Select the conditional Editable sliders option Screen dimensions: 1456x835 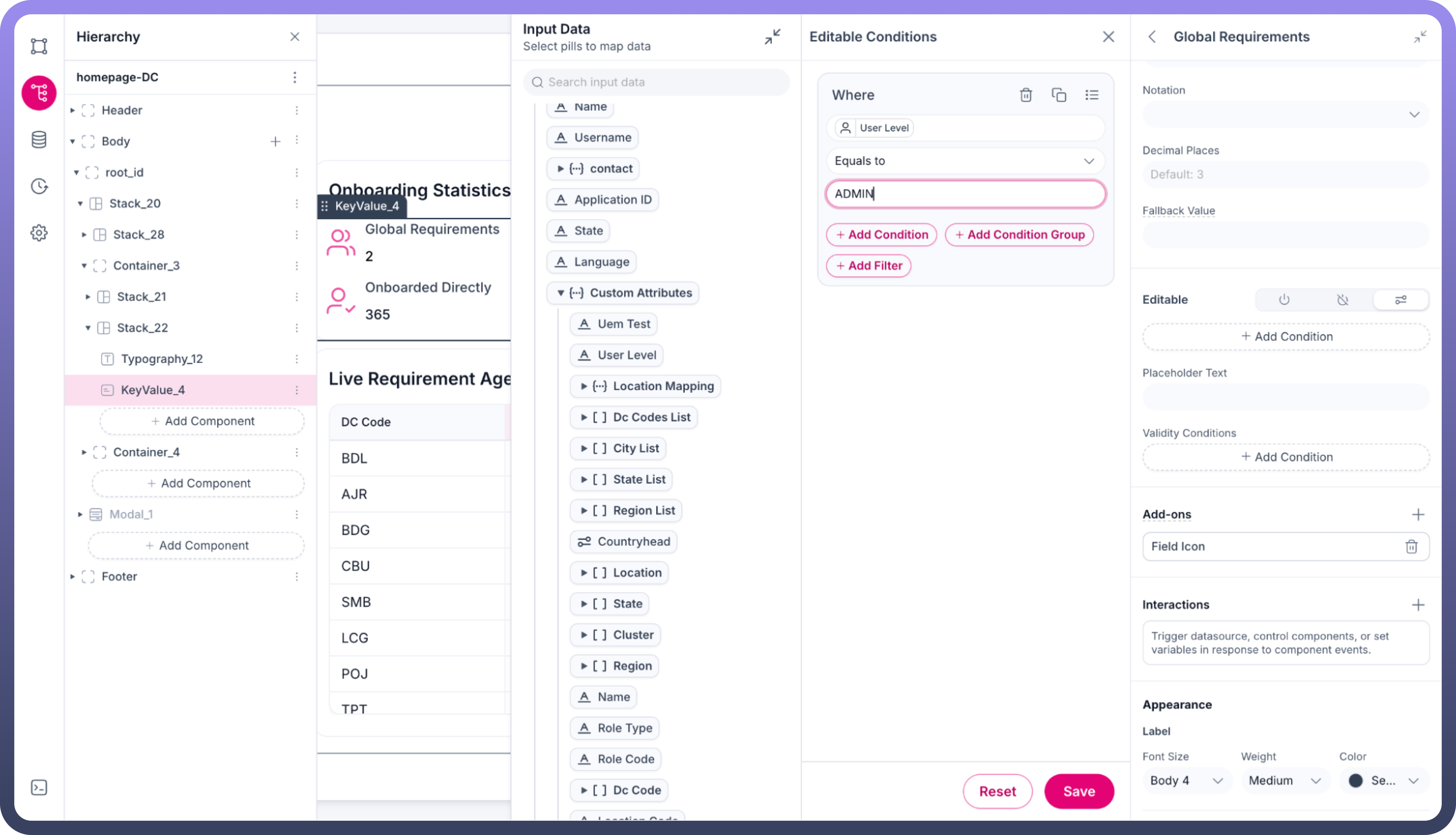[x=1400, y=299]
